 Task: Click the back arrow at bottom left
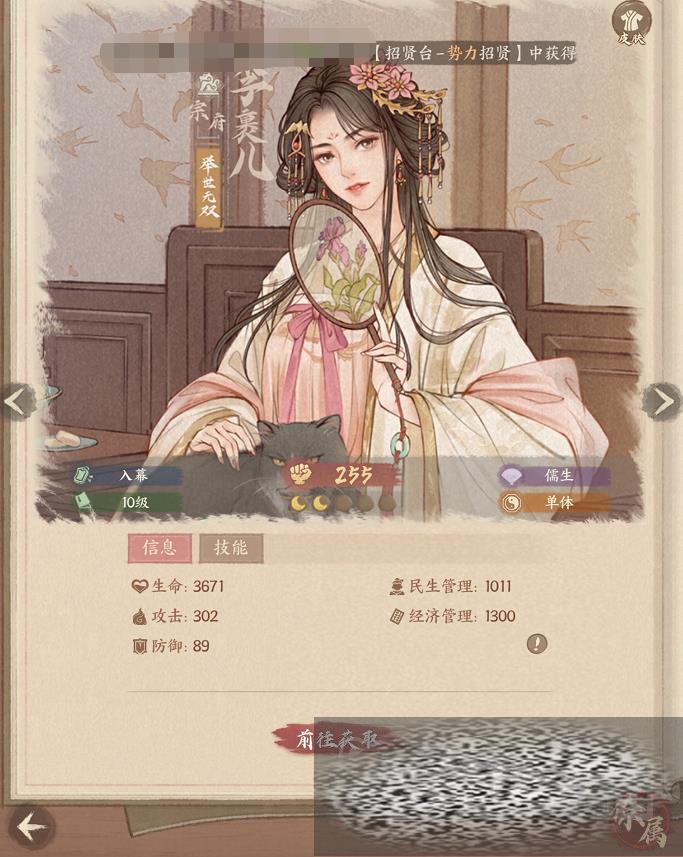[x=32, y=827]
